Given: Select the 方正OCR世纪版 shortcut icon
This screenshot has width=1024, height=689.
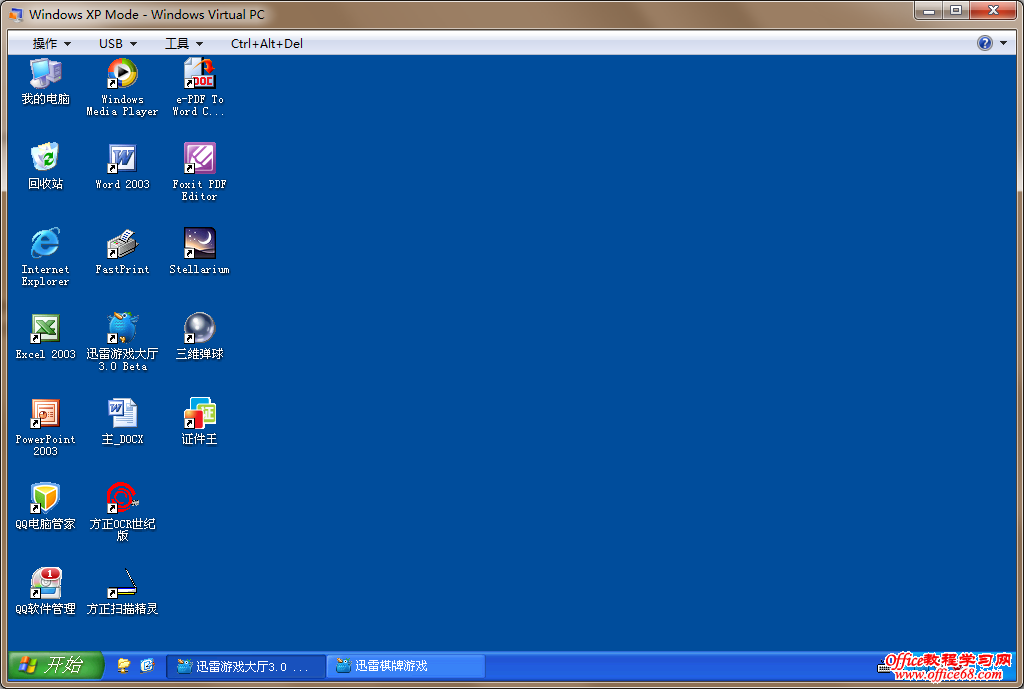Looking at the screenshot, I should (x=122, y=512).
